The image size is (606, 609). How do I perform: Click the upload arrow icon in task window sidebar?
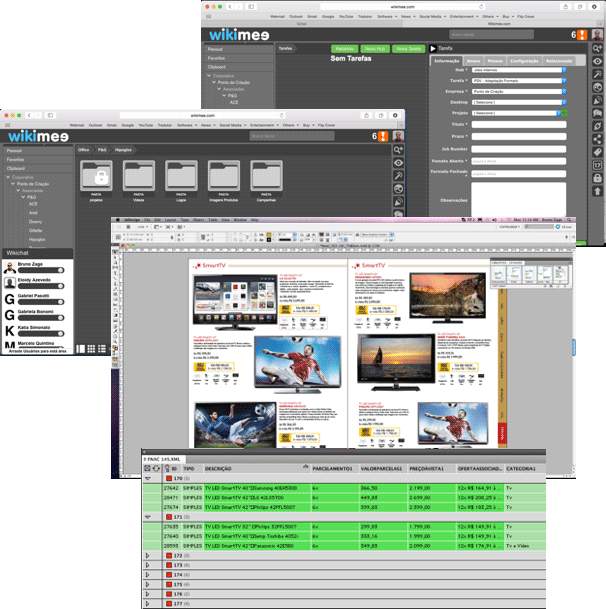coord(597,191)
